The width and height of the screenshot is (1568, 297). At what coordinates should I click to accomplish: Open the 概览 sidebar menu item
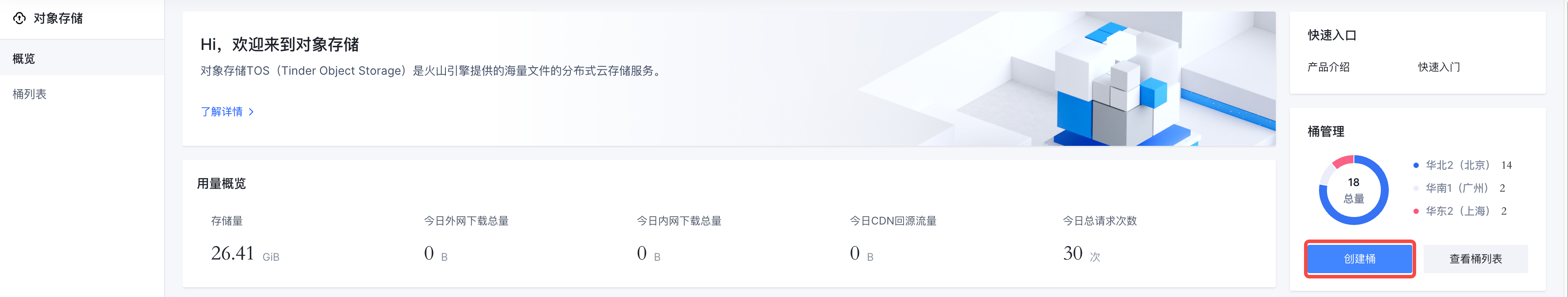(24, 58)
